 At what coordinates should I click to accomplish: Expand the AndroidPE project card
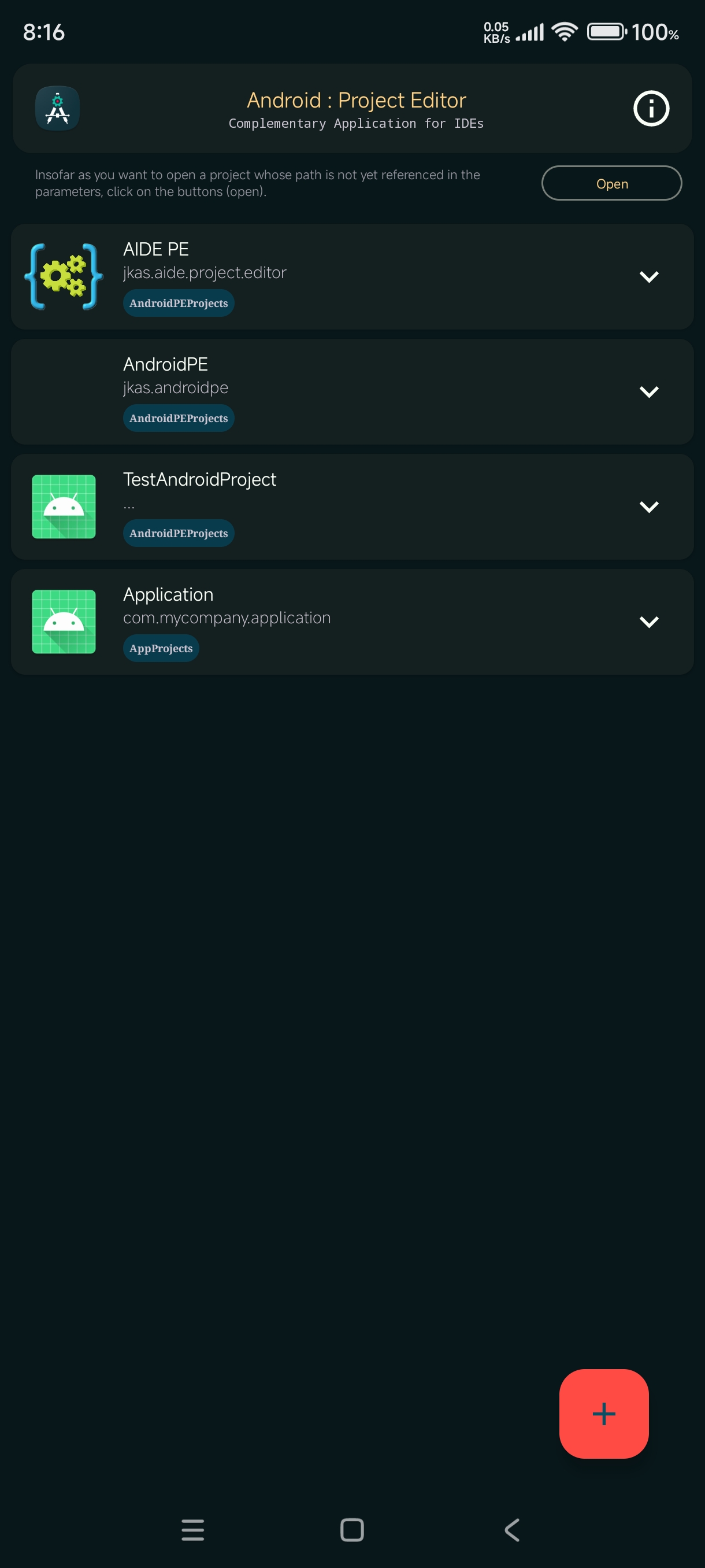click(649, 392)
